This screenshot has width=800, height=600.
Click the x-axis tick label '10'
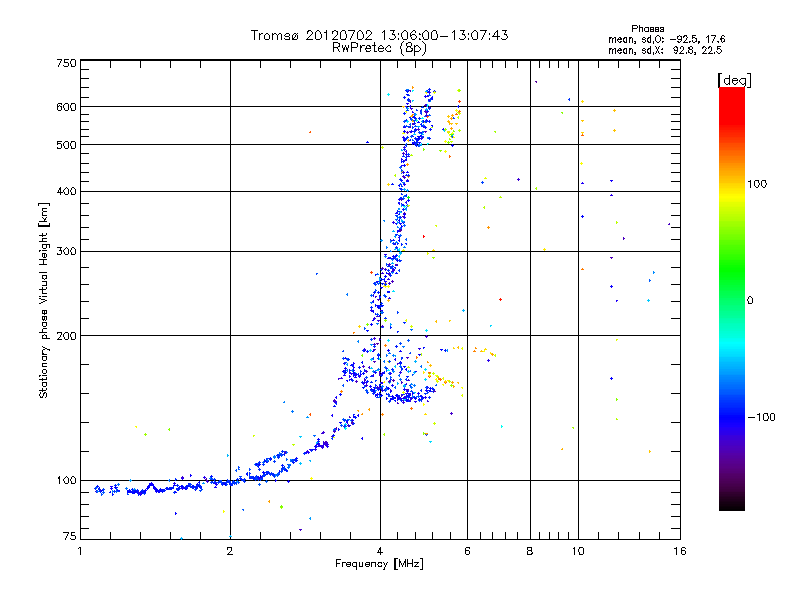pyautogui.click(x=578, y=551)
